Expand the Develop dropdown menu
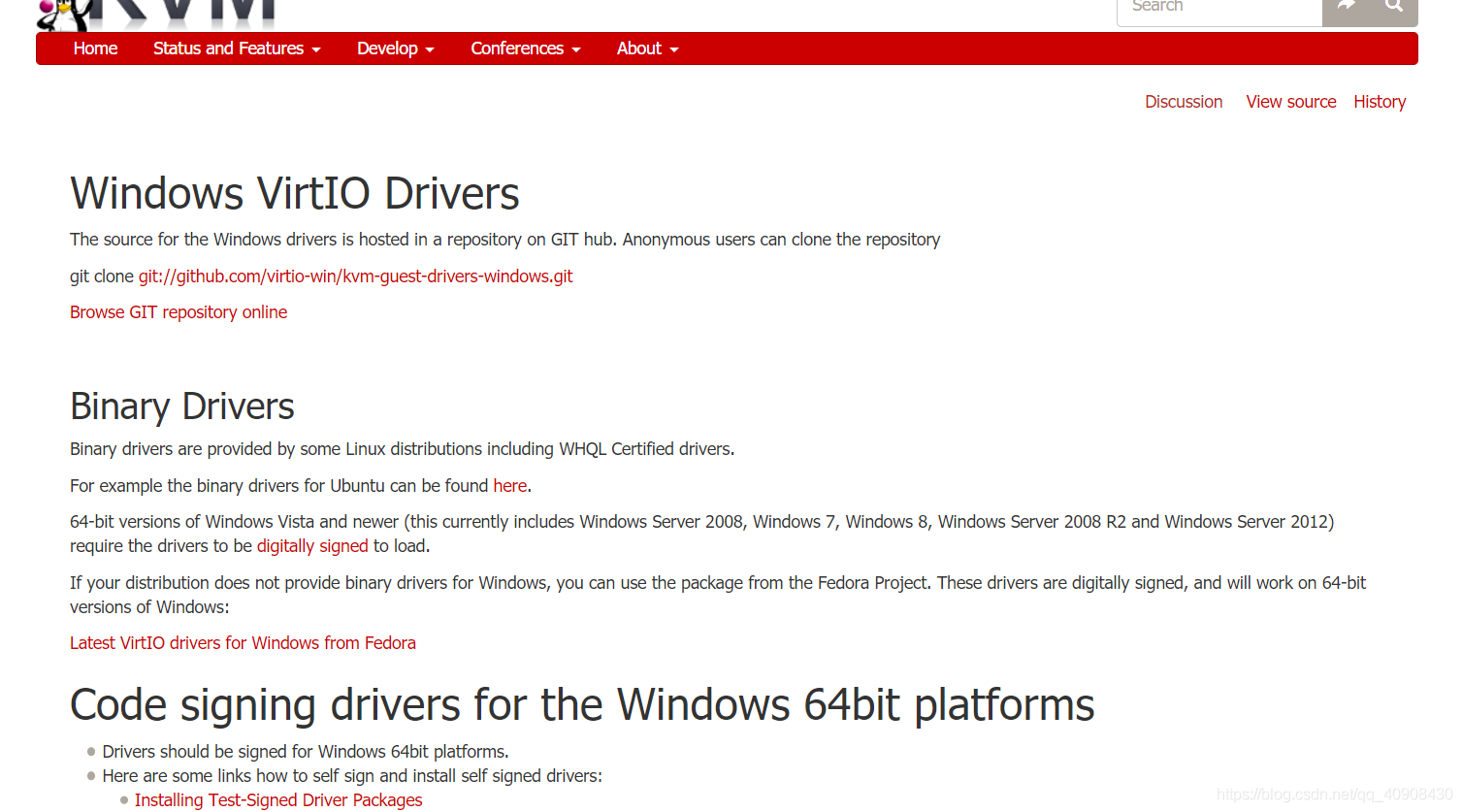Image resolution: width=1462 pixels, height=812 pixels. click(396, 49)
